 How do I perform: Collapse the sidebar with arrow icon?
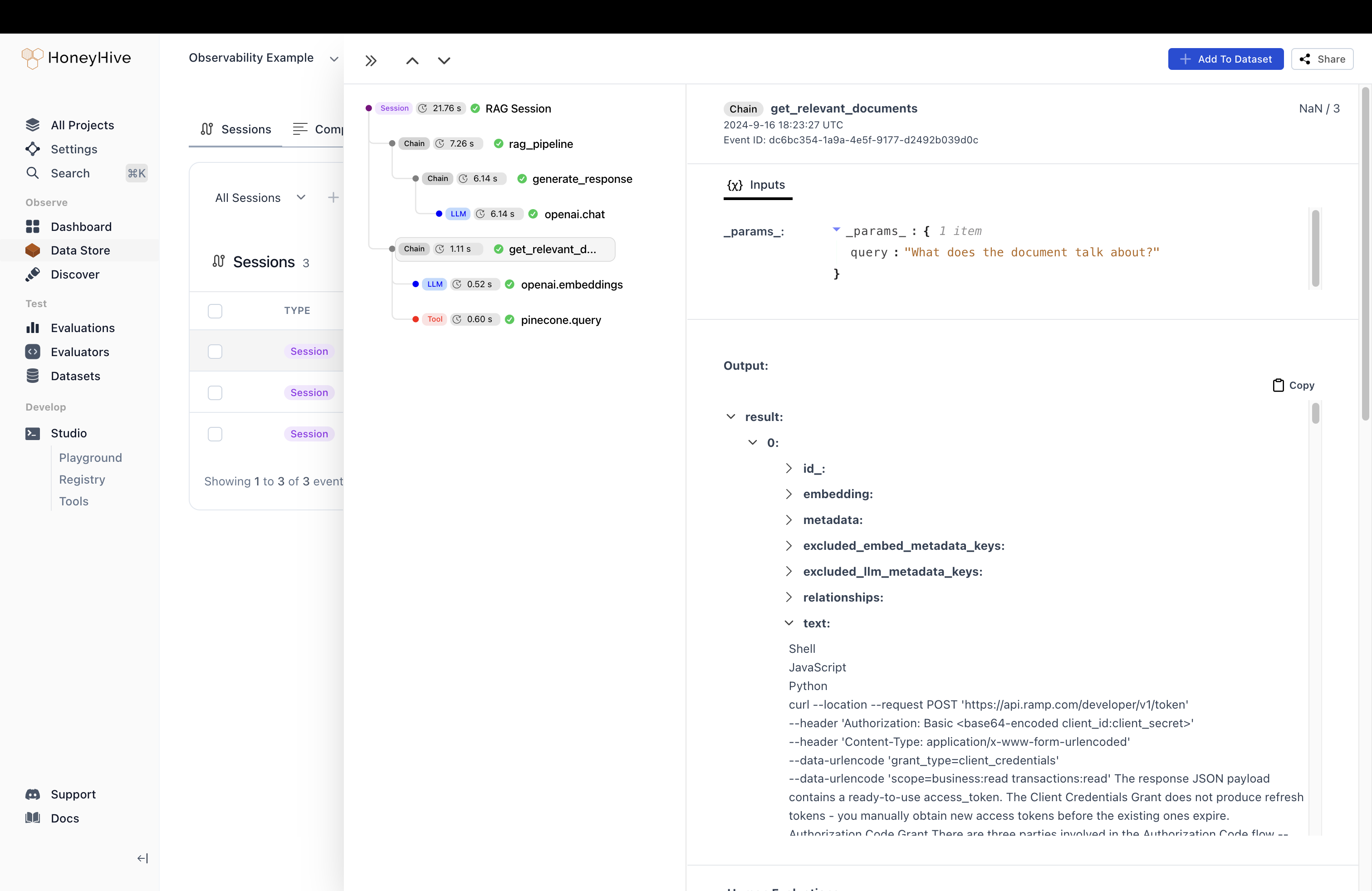[x=142, y=858]
